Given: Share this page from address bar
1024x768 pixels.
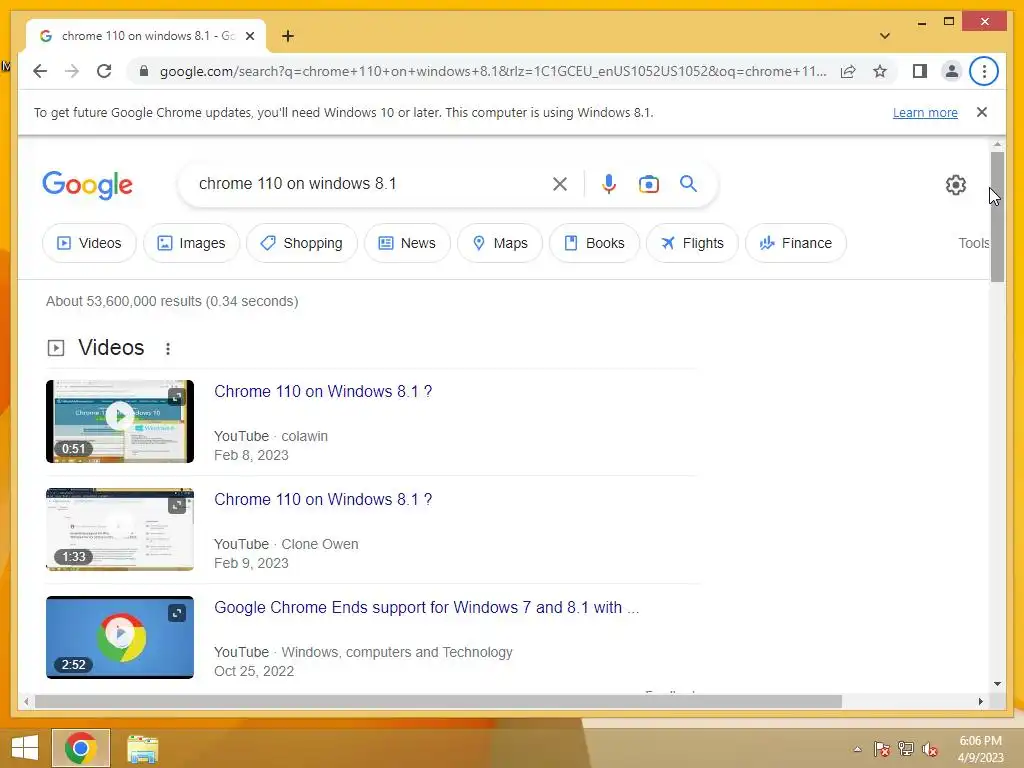Looking at the screenshot, I should [848, 71].
